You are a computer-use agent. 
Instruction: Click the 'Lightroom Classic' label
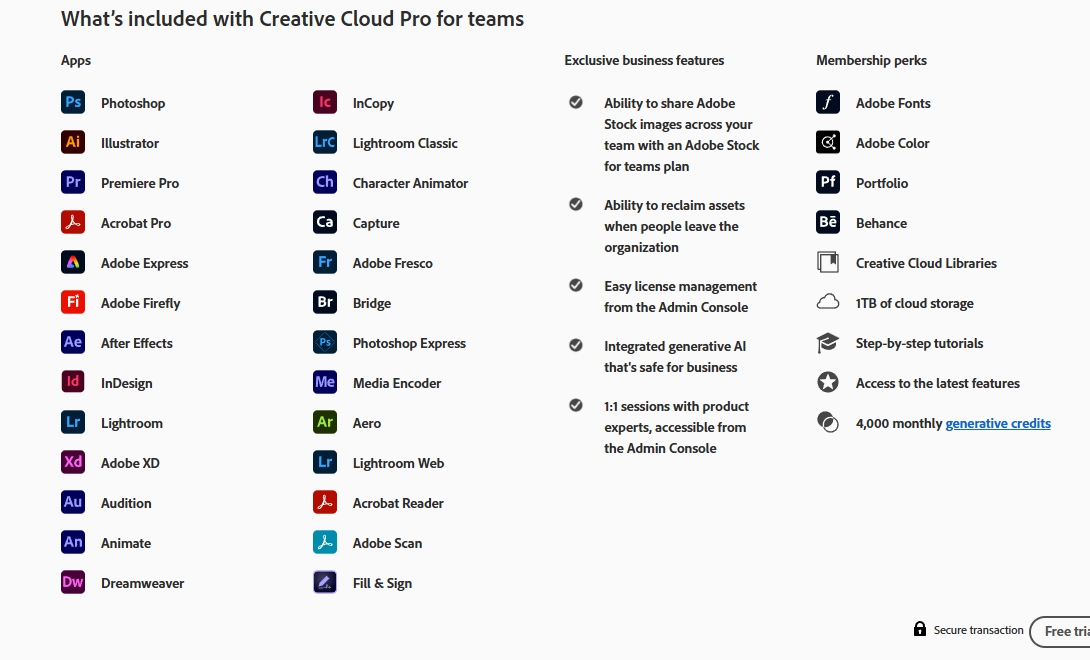pyautogui.click(x=405, y=143)
